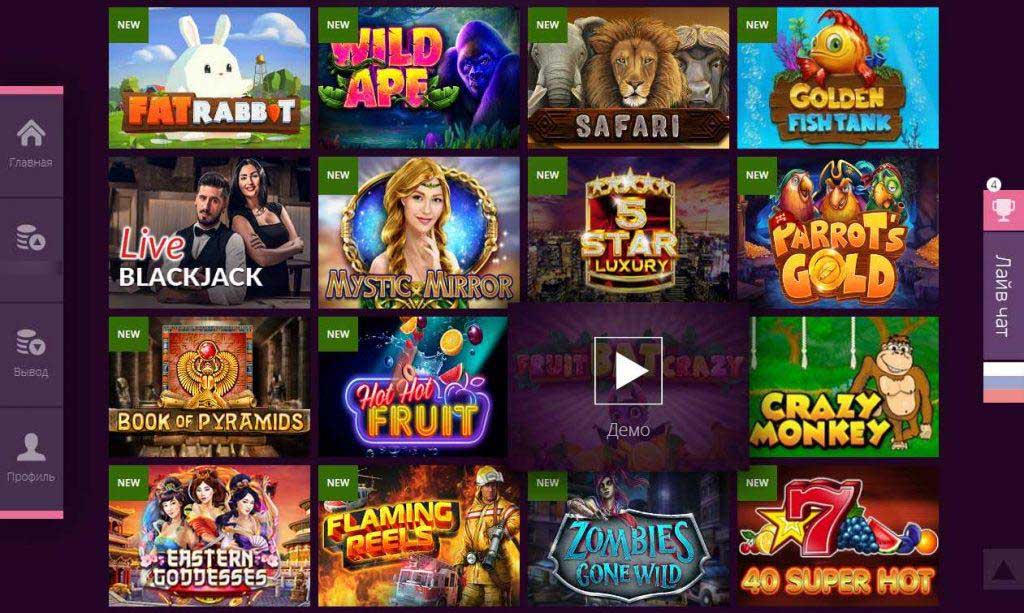Screen dimensions: 1024x613
Task: Select the 40 Super Hot game
Action: [838, 536]
